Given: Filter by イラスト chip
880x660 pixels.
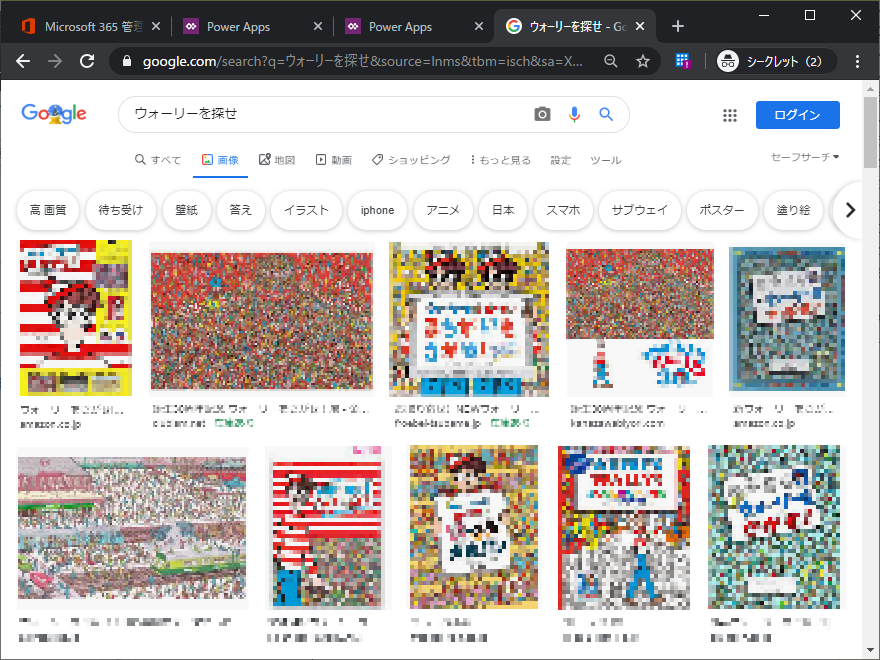Looking at the screenshot, I should [x=306, y=210].
